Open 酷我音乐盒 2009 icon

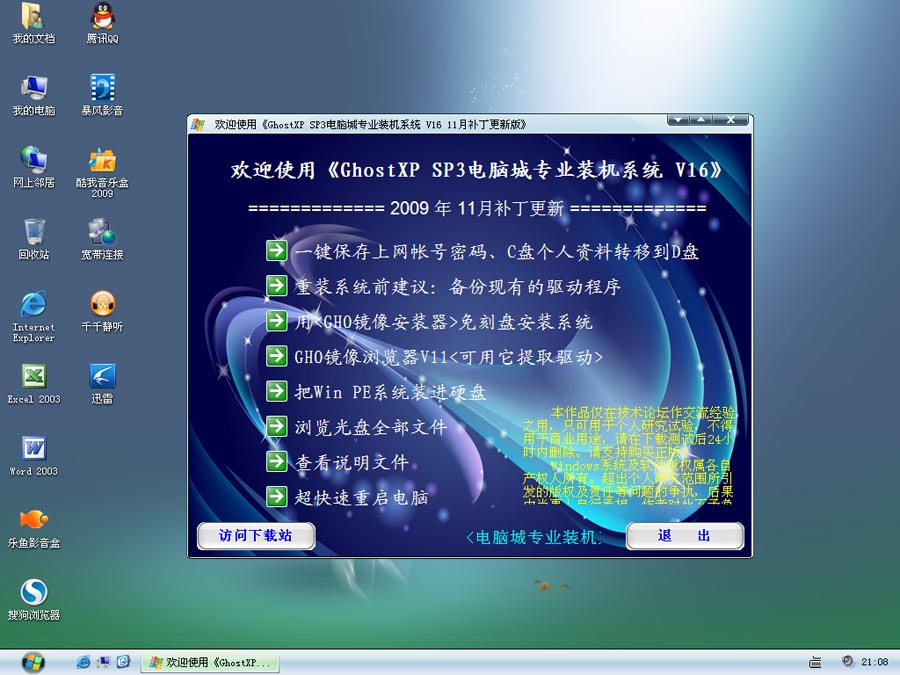102,172
